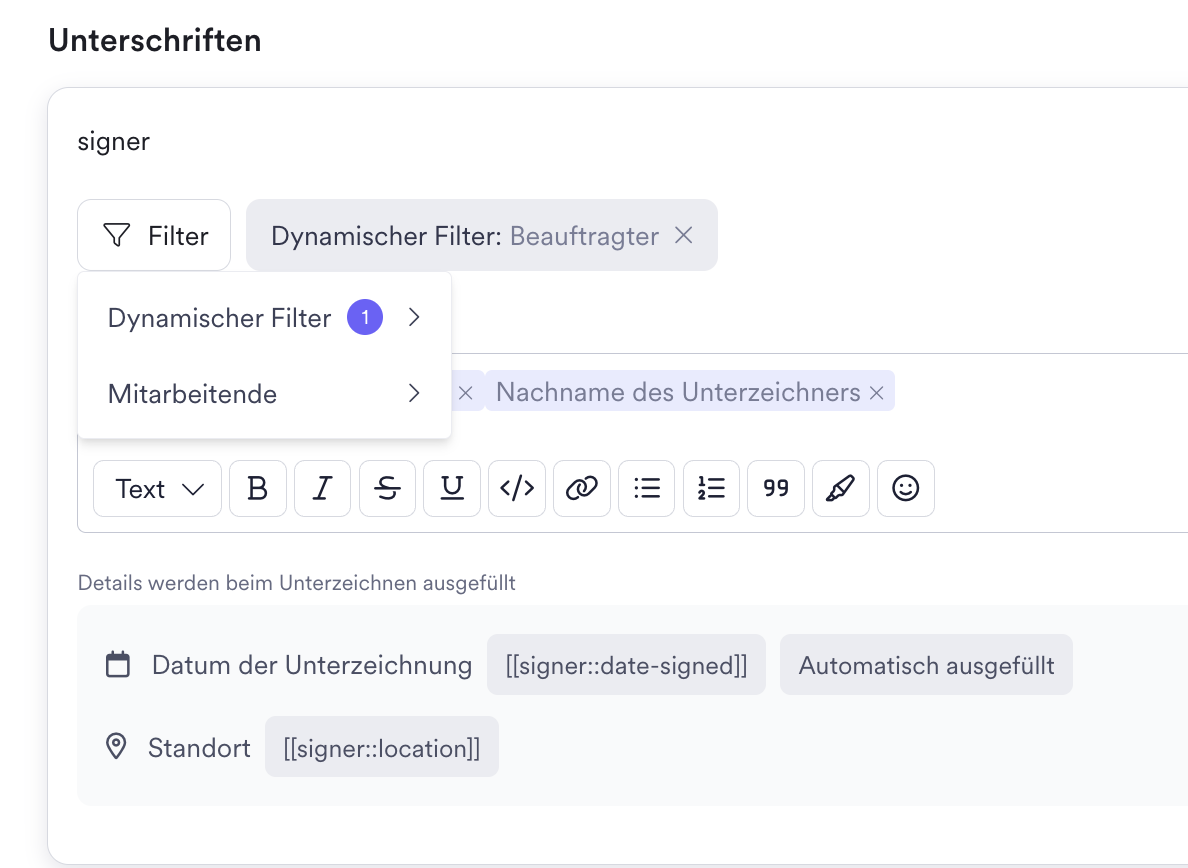Remove the partially hidden tag beside Nachname
The height and width of the screenshot is (868, 1188).
[466, 393]
